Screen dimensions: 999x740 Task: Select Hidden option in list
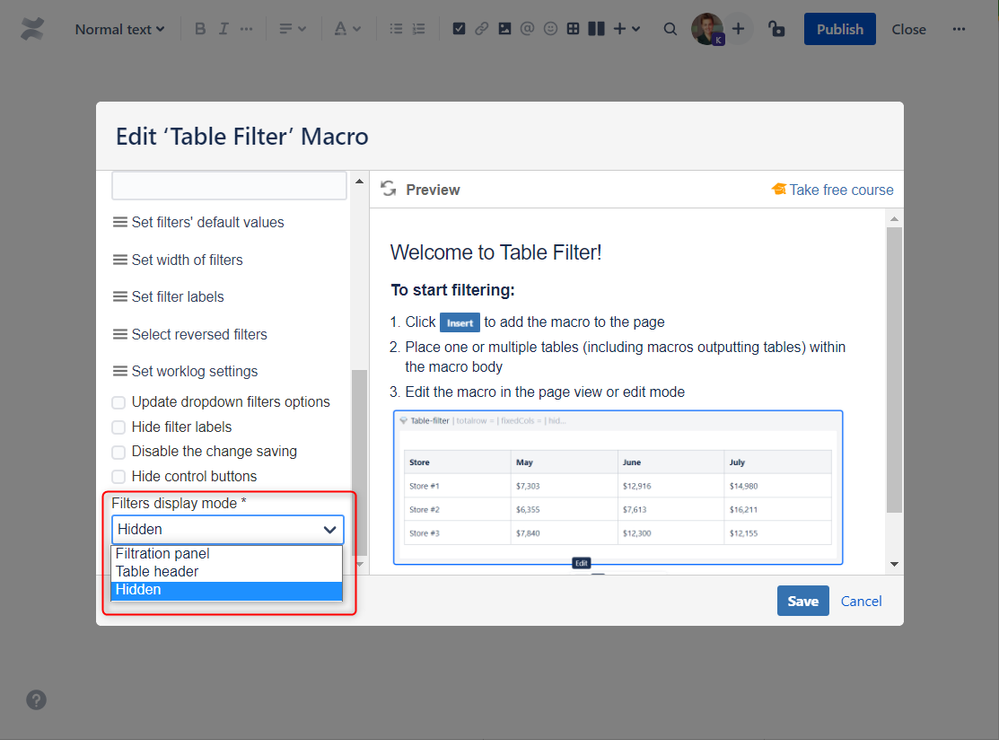(227, 590)
